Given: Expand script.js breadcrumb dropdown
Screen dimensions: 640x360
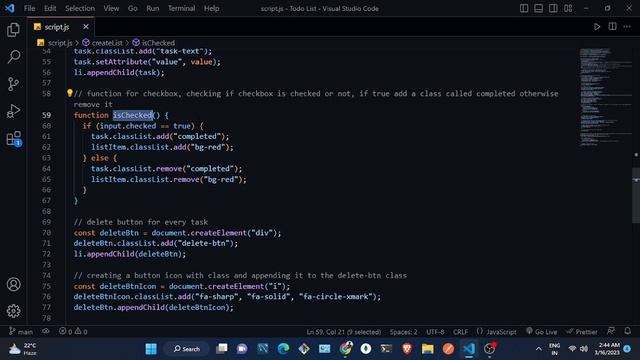Looking at the screenshot, I should 55,42.
